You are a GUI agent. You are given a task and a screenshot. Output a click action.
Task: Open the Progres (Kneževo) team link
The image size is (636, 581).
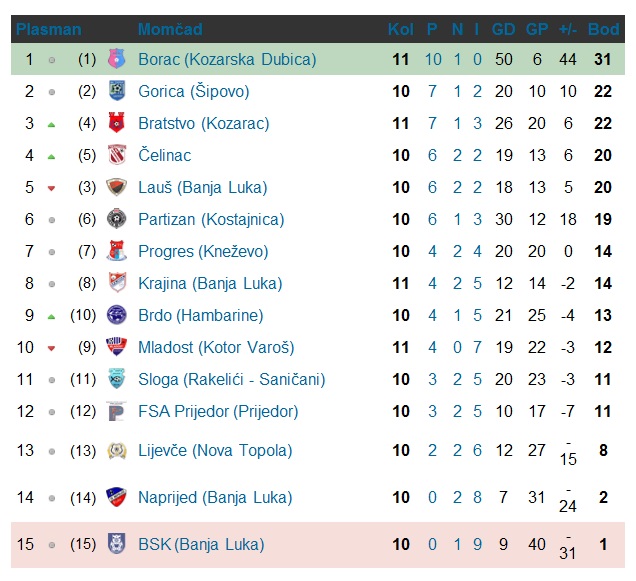coord(194,252)
